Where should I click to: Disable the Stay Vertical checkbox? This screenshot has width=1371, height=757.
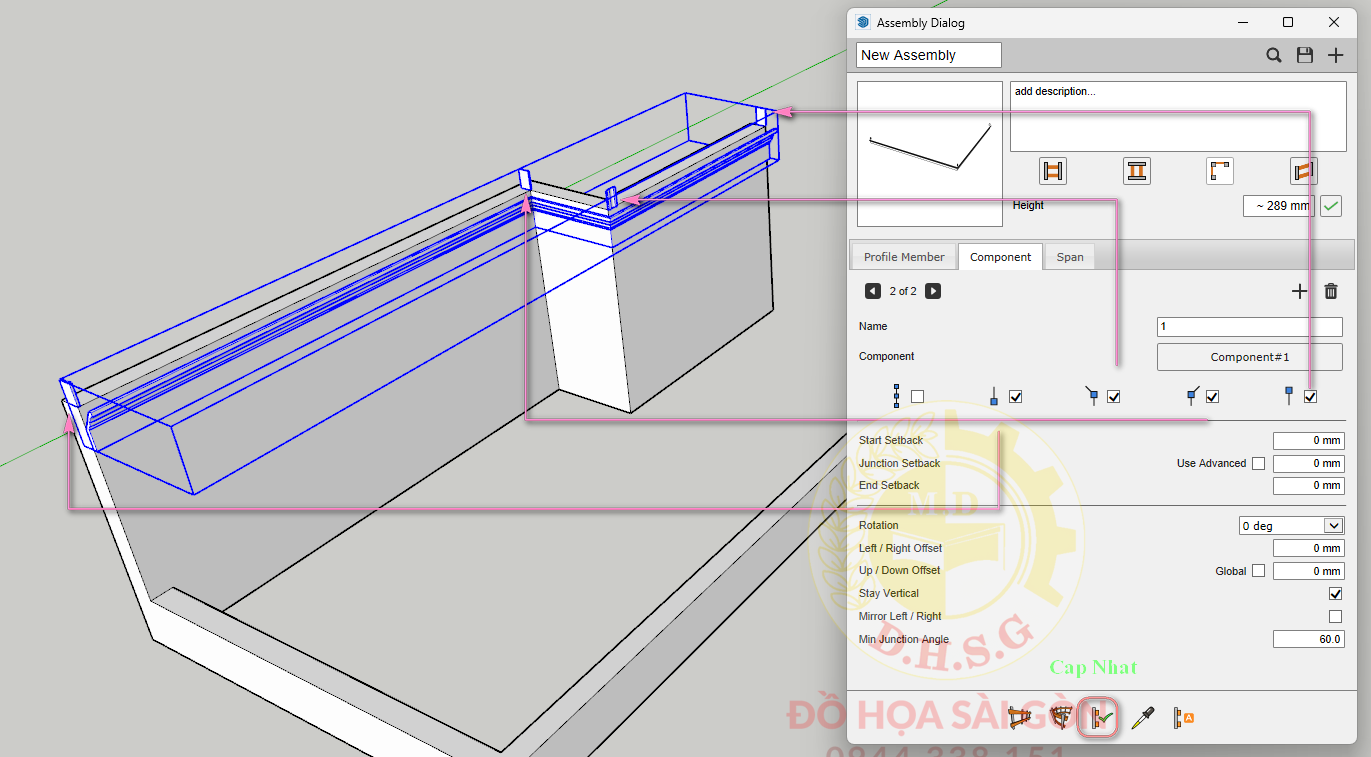[x=1335, y=594]
